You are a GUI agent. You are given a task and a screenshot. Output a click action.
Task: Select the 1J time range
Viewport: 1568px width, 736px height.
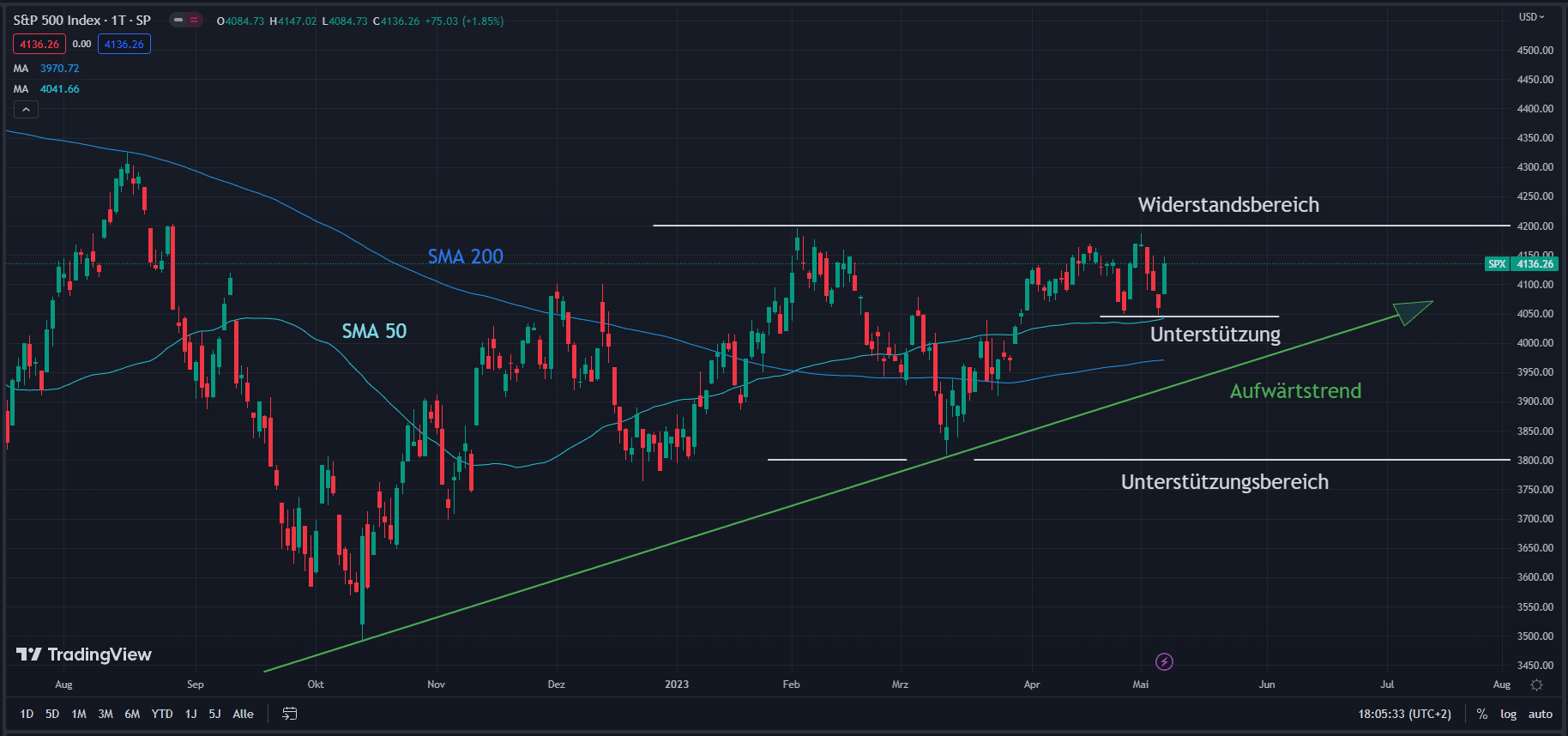tap(190, 714)
